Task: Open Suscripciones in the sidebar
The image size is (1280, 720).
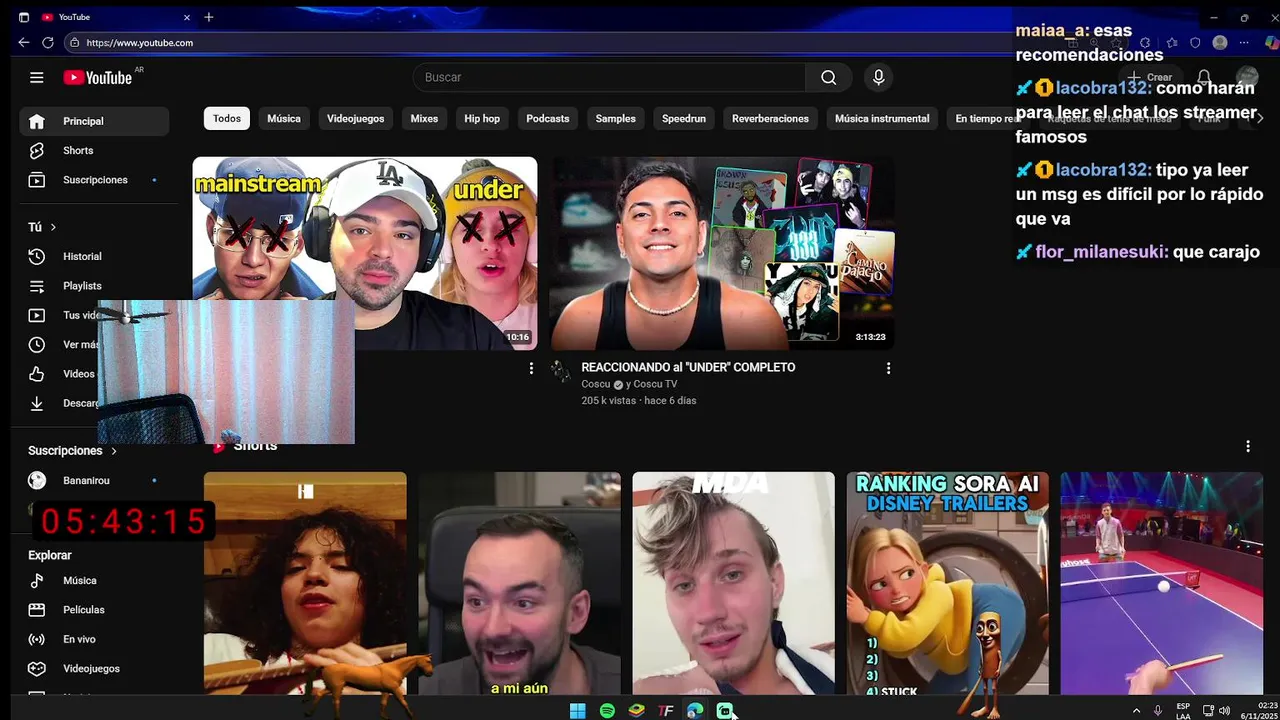Action: [94, 180]
